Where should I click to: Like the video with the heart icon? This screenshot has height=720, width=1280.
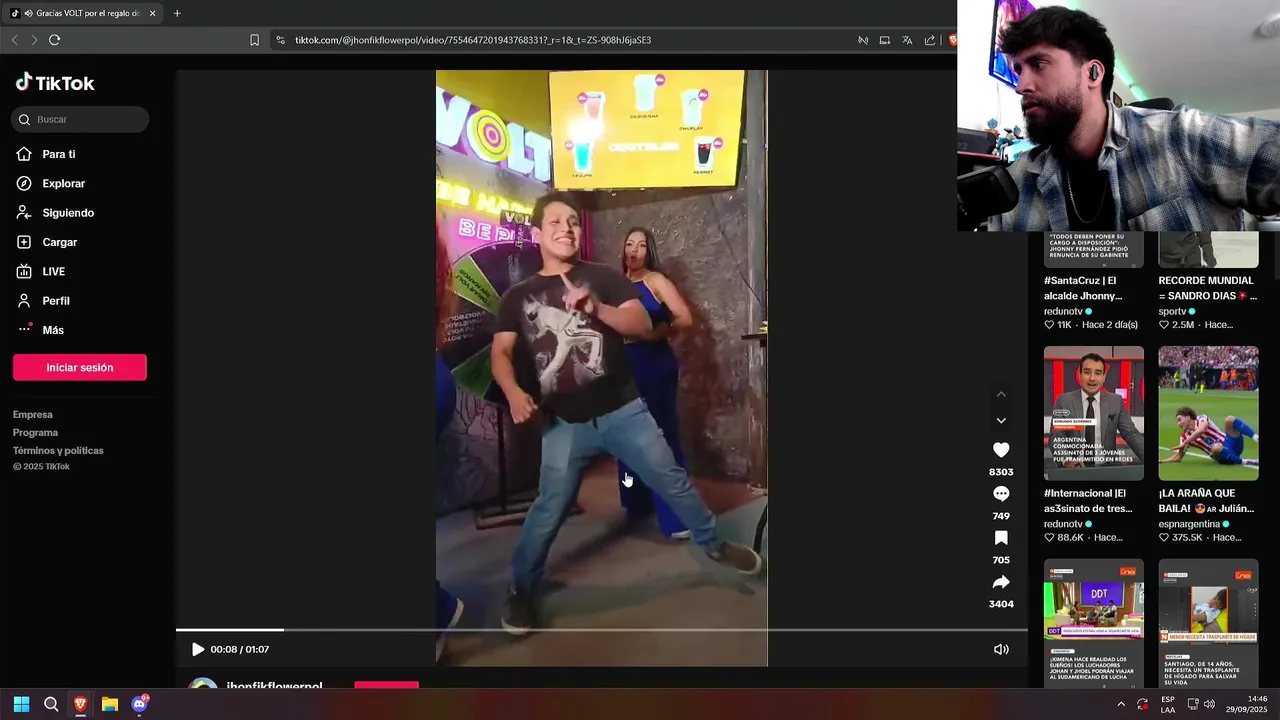tap(1001, 450)
